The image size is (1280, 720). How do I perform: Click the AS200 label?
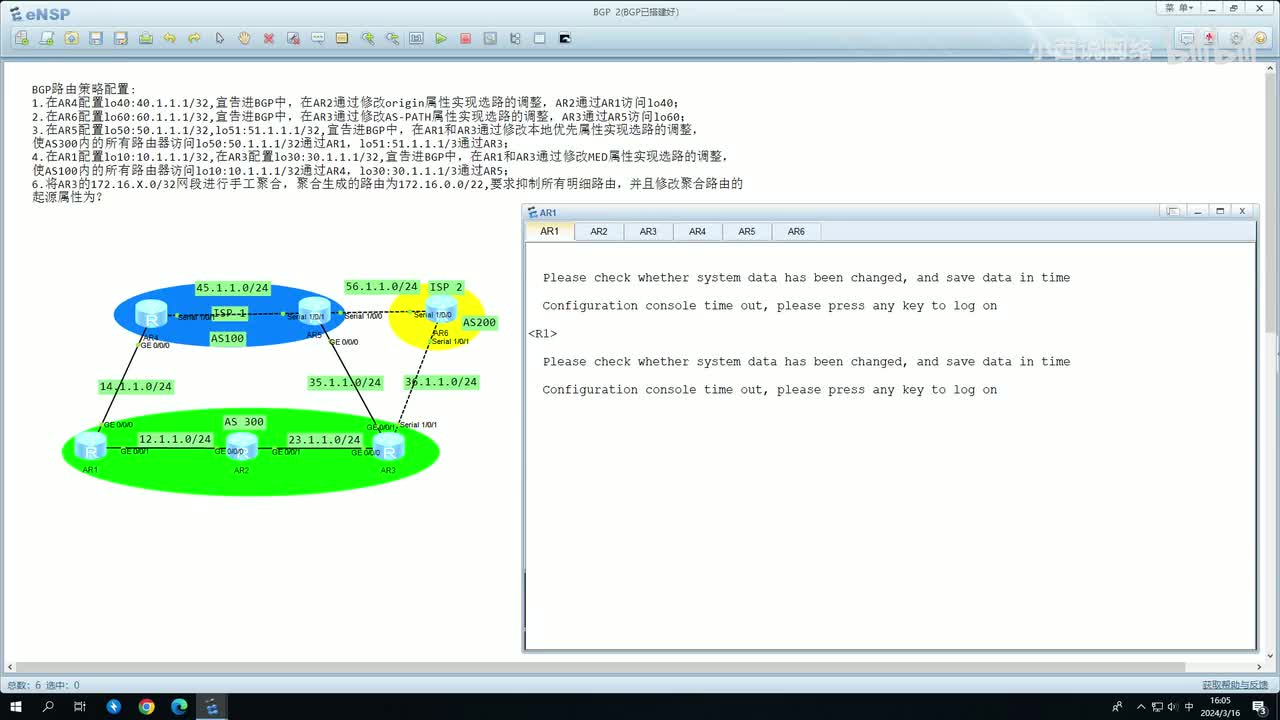click(x=480, y=323)
